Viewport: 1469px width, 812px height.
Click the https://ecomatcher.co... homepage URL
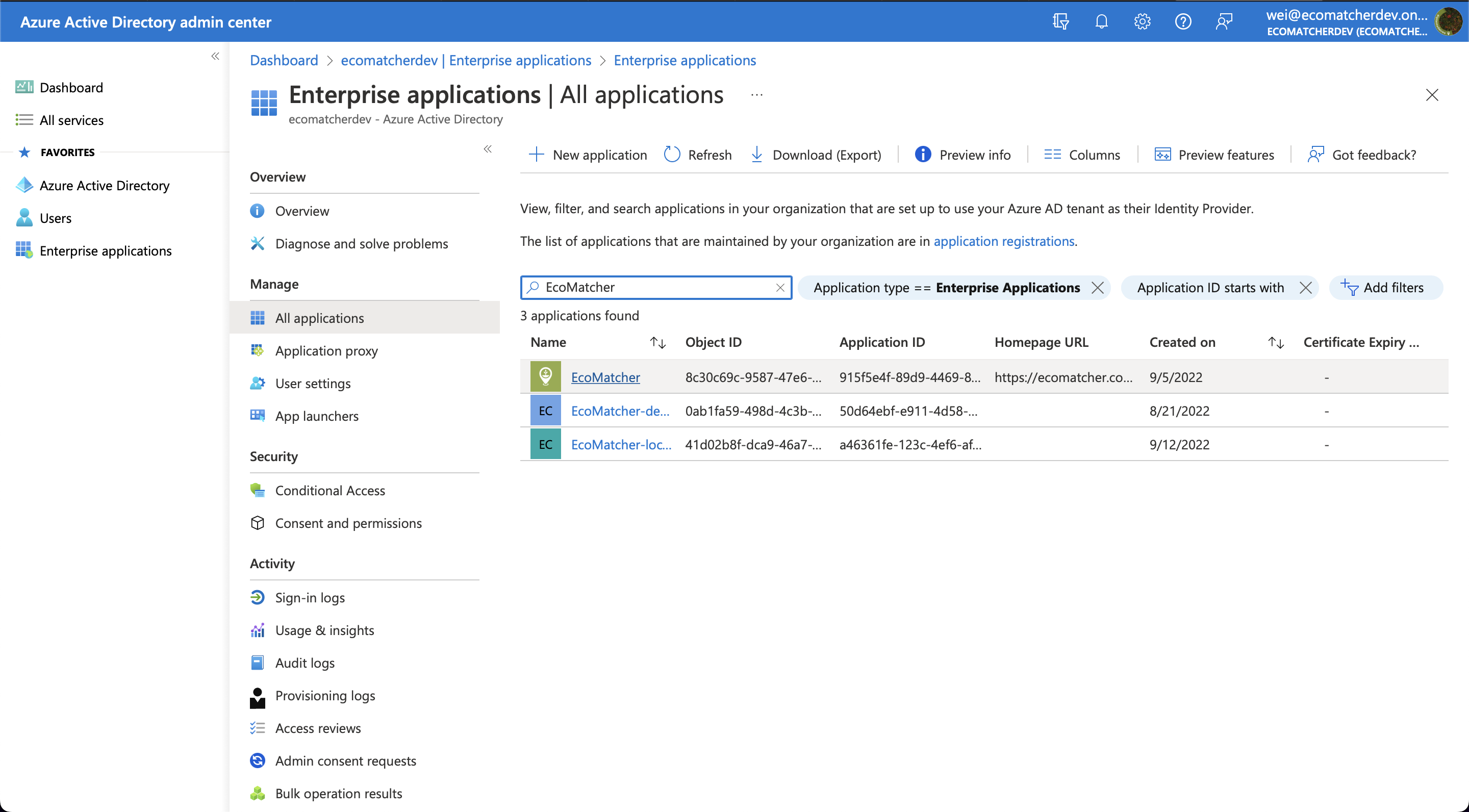click(x=1063, y=377)
